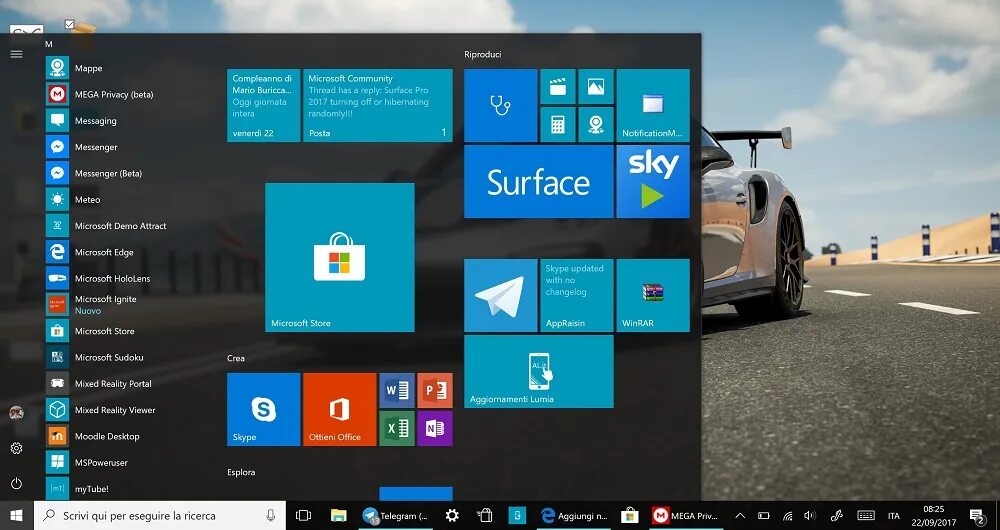Screen dimensions: 1000x530
Task: Open the small Maps tile in Riproduci
Action: 596,124
